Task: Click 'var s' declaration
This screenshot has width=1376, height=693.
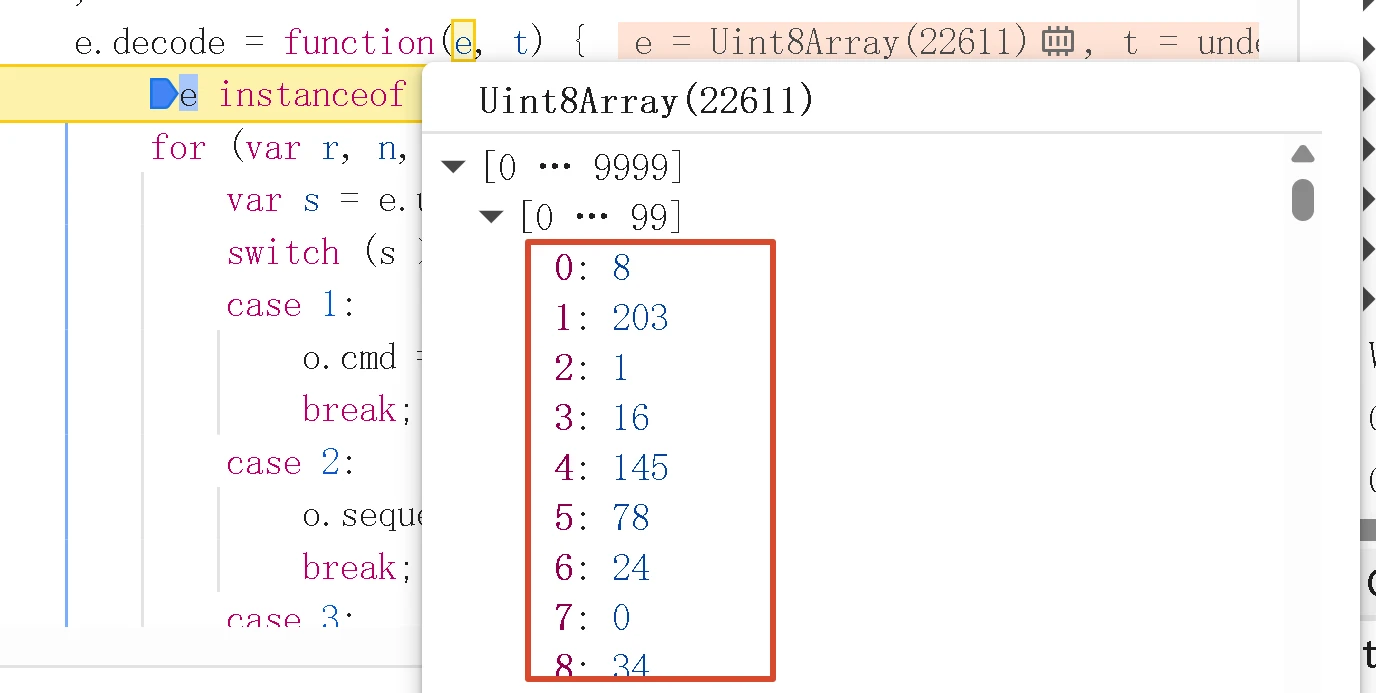Action: 273,200
